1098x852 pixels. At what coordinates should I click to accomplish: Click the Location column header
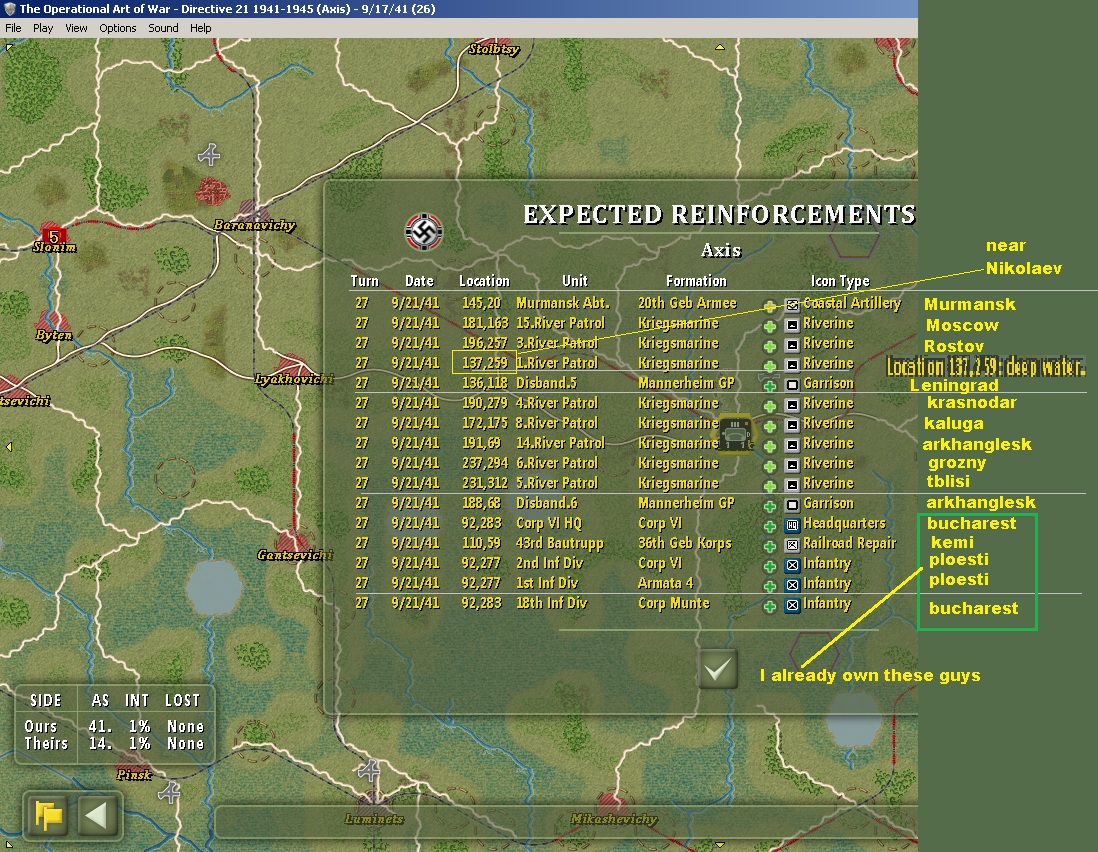pos(484,281)
